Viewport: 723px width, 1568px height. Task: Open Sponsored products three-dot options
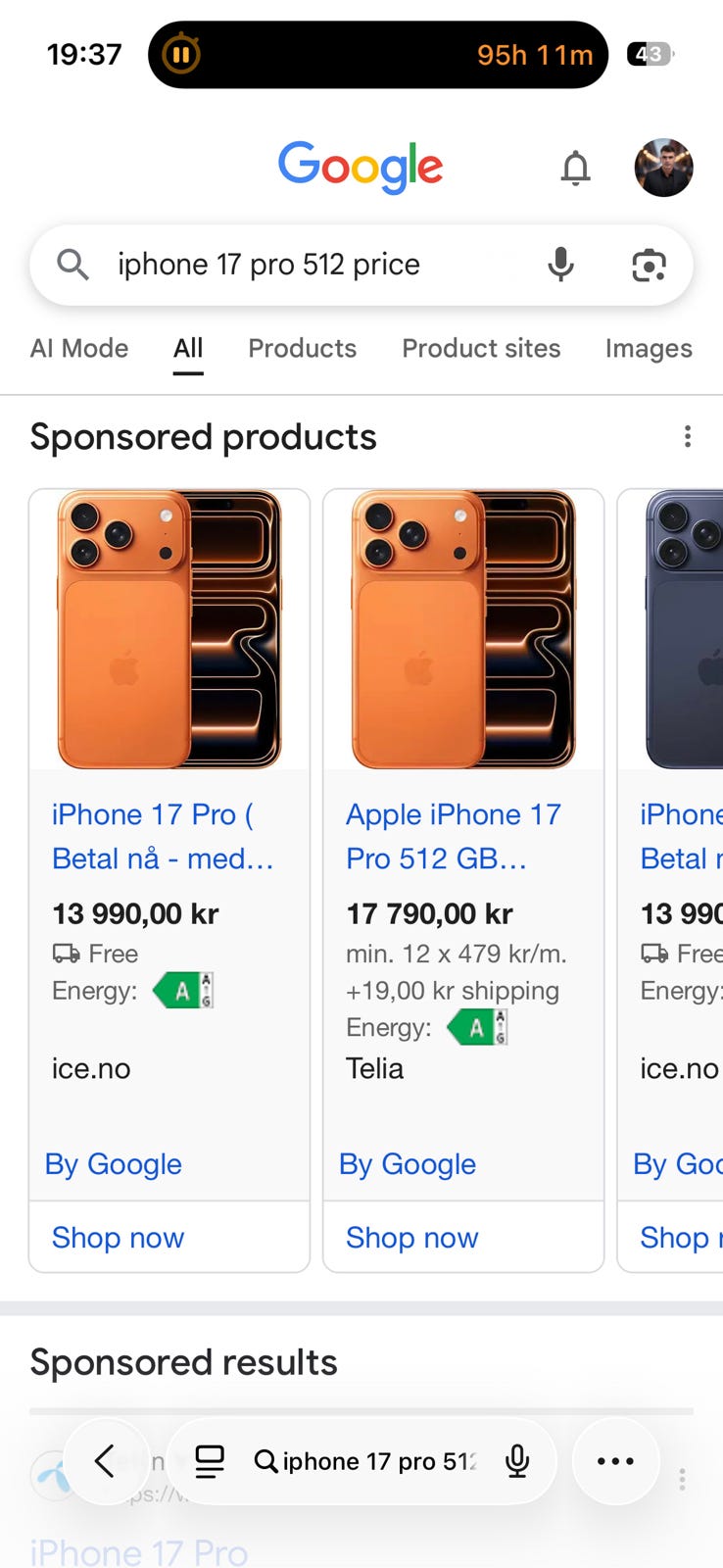[x=688, y=436]
